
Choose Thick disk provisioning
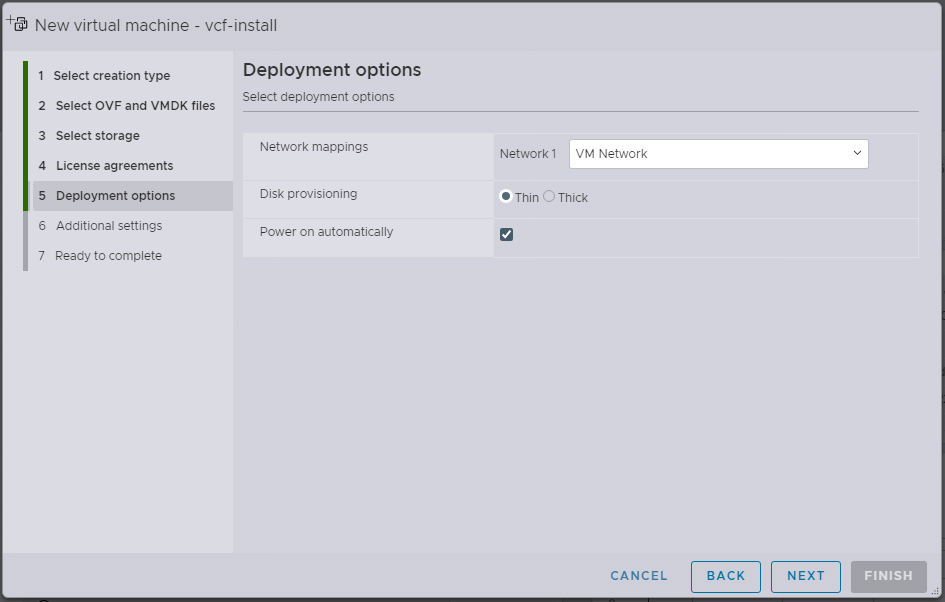pyautogui.click(x=549, y=197)
